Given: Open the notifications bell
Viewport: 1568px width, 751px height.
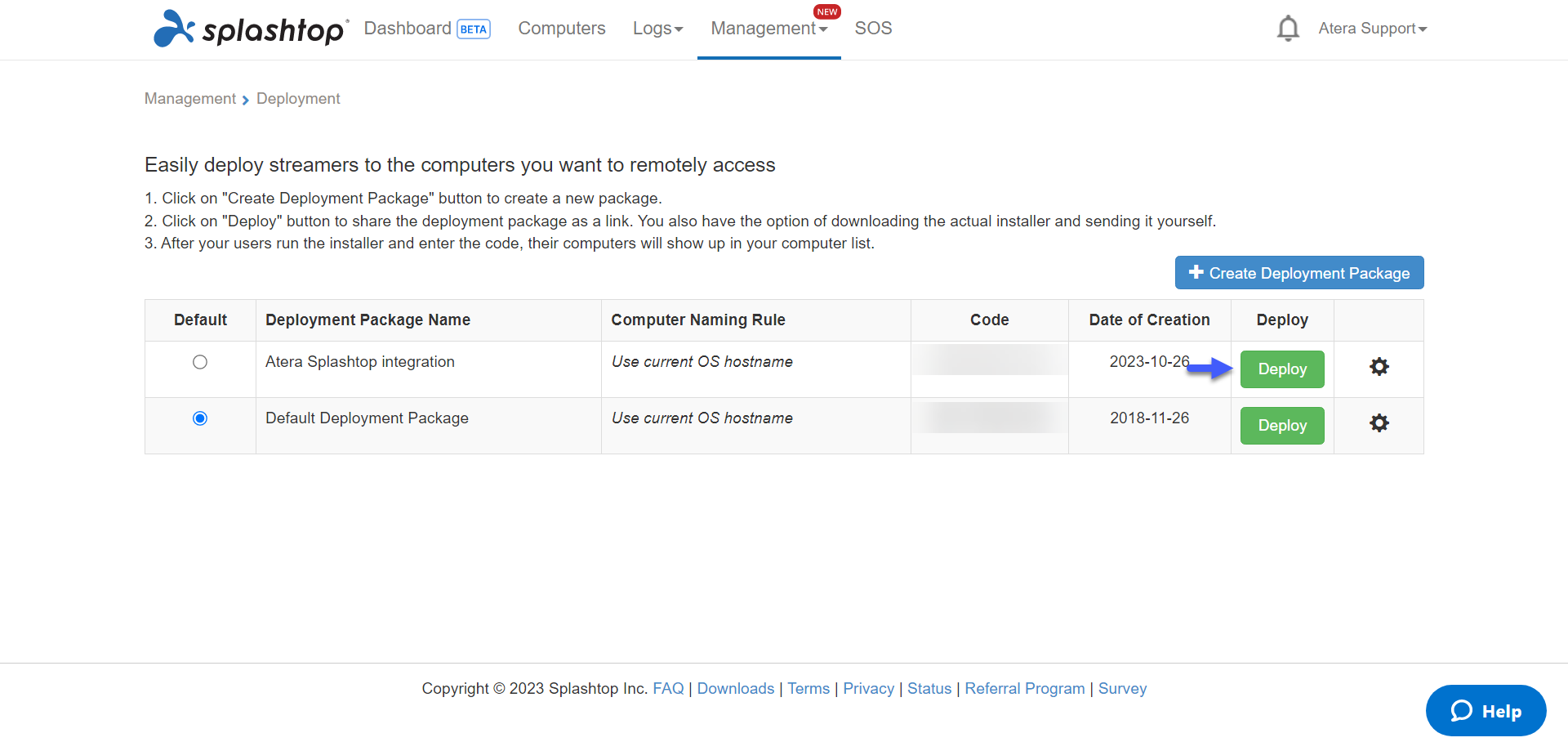Looking at the screenshot, I should pyautogui.click(x=1288, y=29).
